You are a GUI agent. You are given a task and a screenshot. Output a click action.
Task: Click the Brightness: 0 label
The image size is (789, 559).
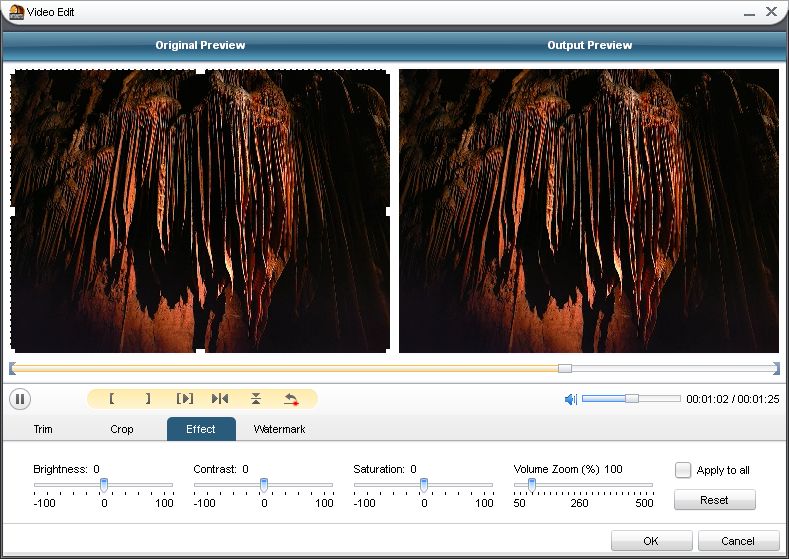pos(66,469)
